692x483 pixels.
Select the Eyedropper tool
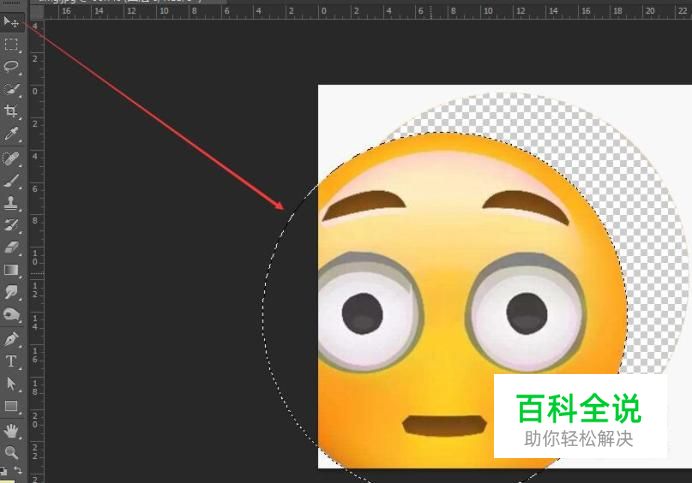11,134
